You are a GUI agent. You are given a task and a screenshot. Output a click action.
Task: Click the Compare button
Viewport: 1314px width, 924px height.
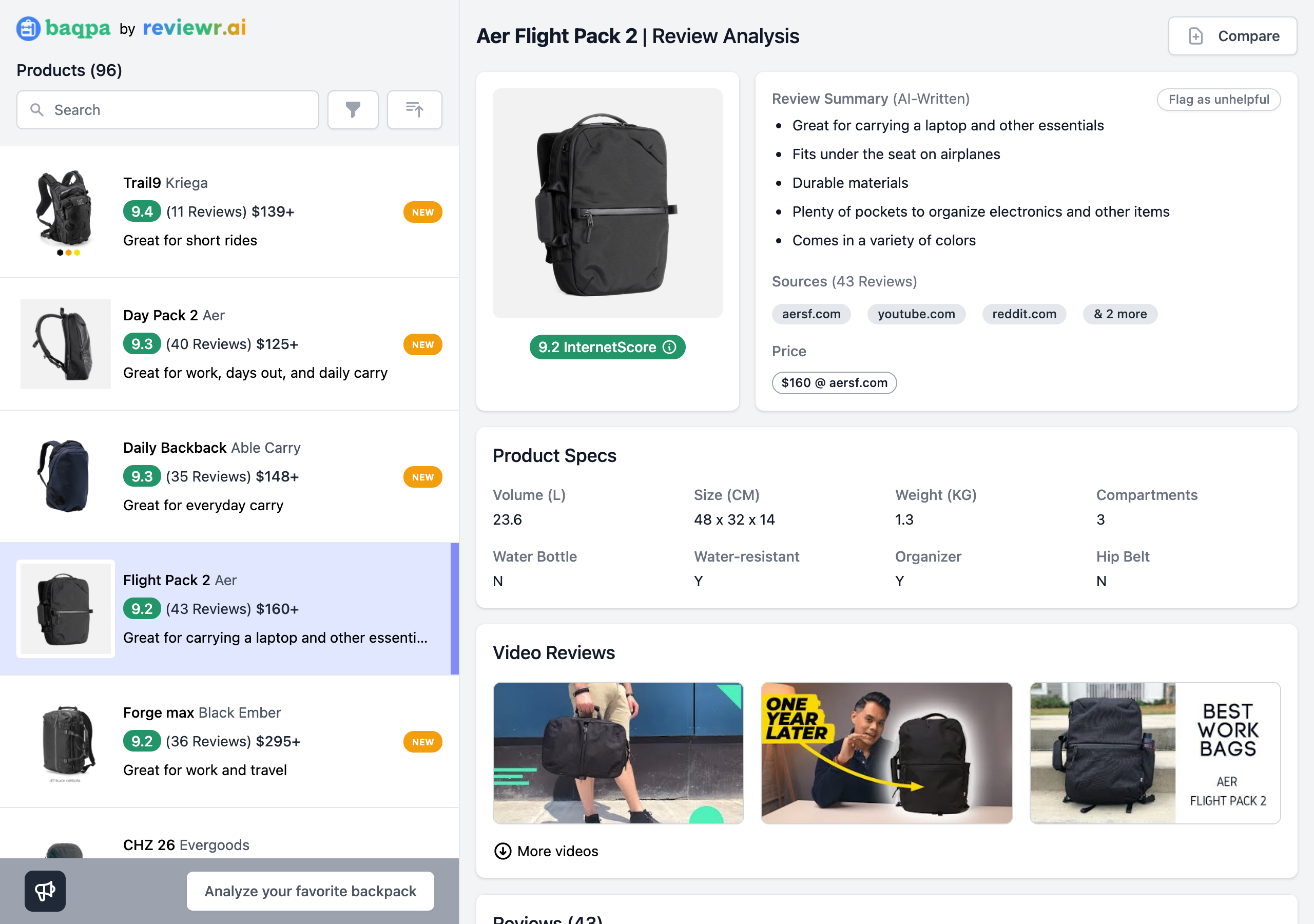click(1232, 36)
